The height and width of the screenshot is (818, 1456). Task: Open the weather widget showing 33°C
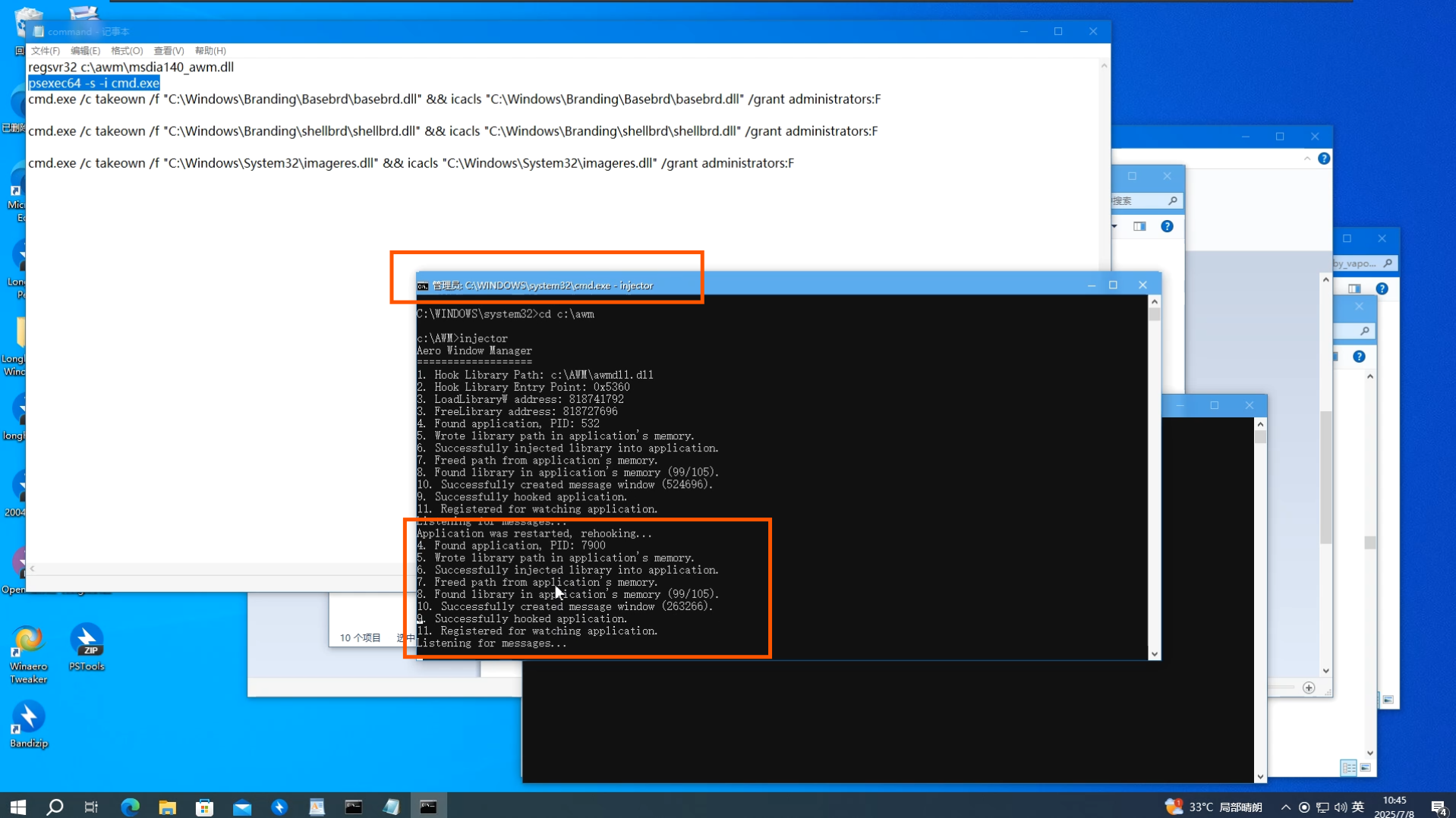1214,807
